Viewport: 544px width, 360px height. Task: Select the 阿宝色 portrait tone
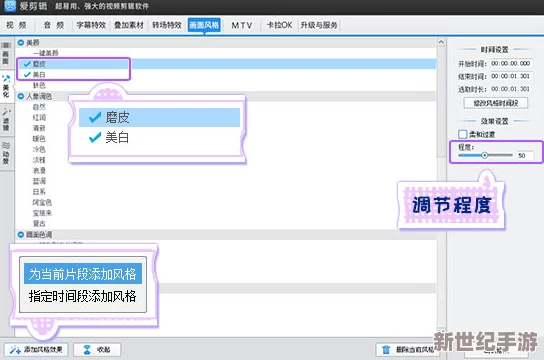tap(42, 202)
